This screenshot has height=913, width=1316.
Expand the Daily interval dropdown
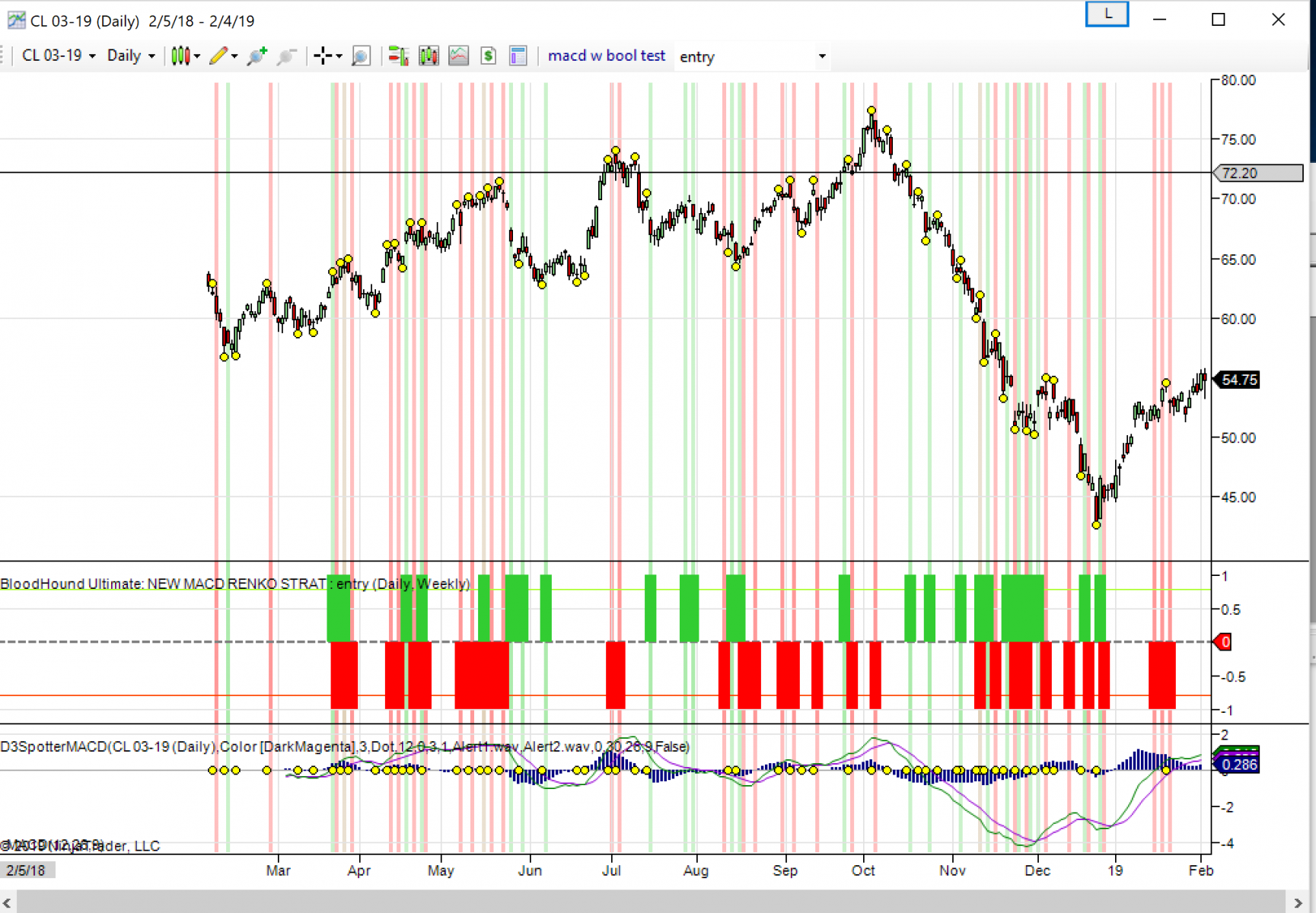click(x=131, y=56)
